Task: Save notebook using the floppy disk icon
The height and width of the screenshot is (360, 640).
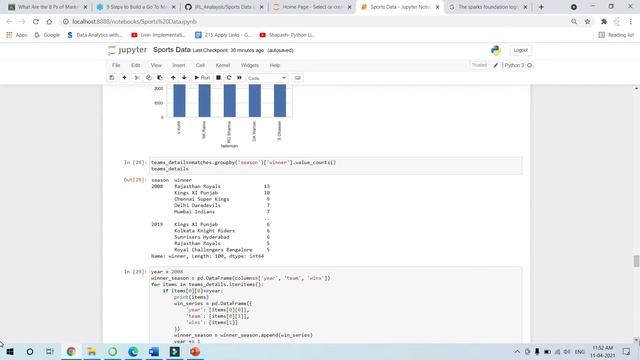Action: click(111, 78)
